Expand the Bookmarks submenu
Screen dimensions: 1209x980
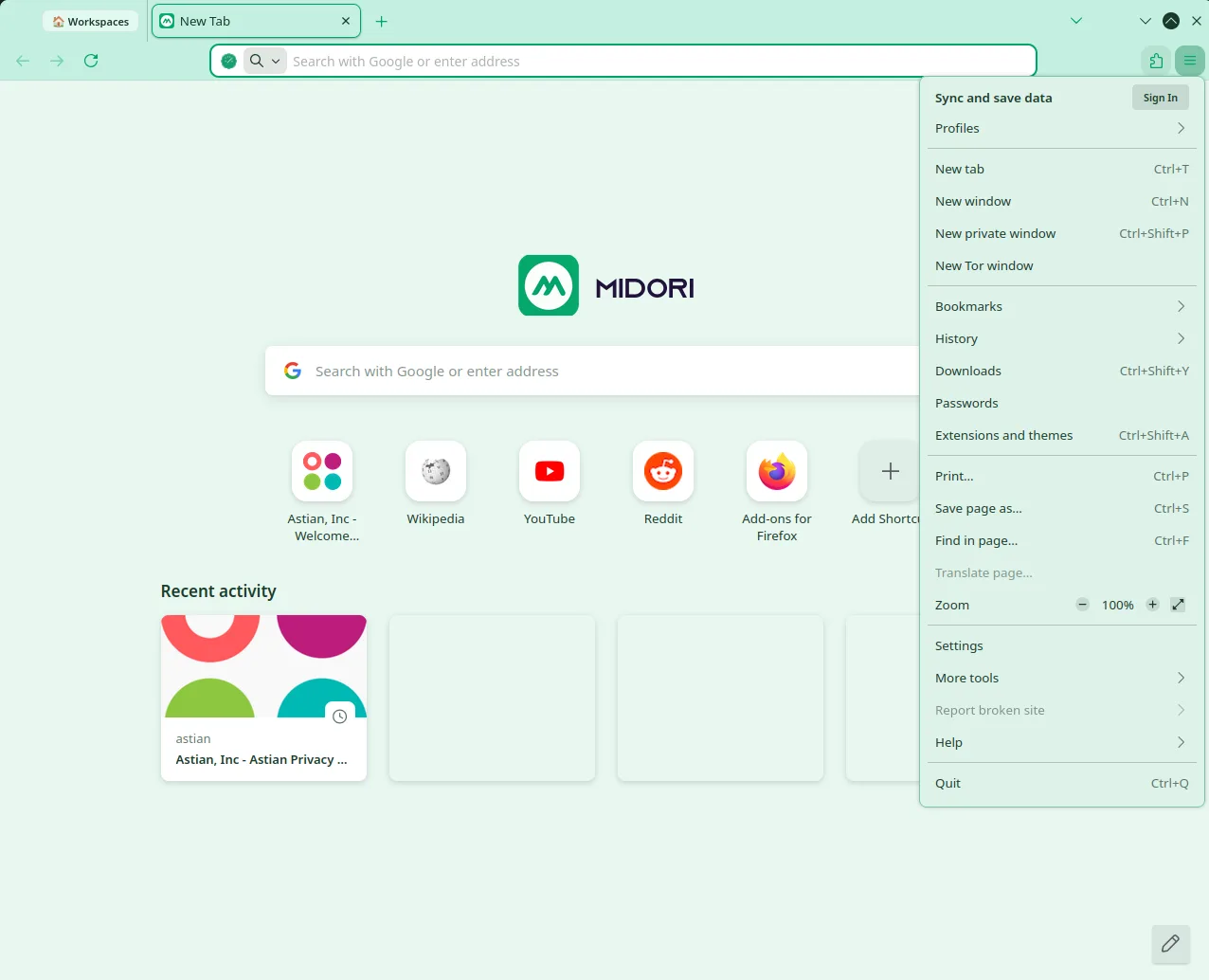click(1061, 306)
